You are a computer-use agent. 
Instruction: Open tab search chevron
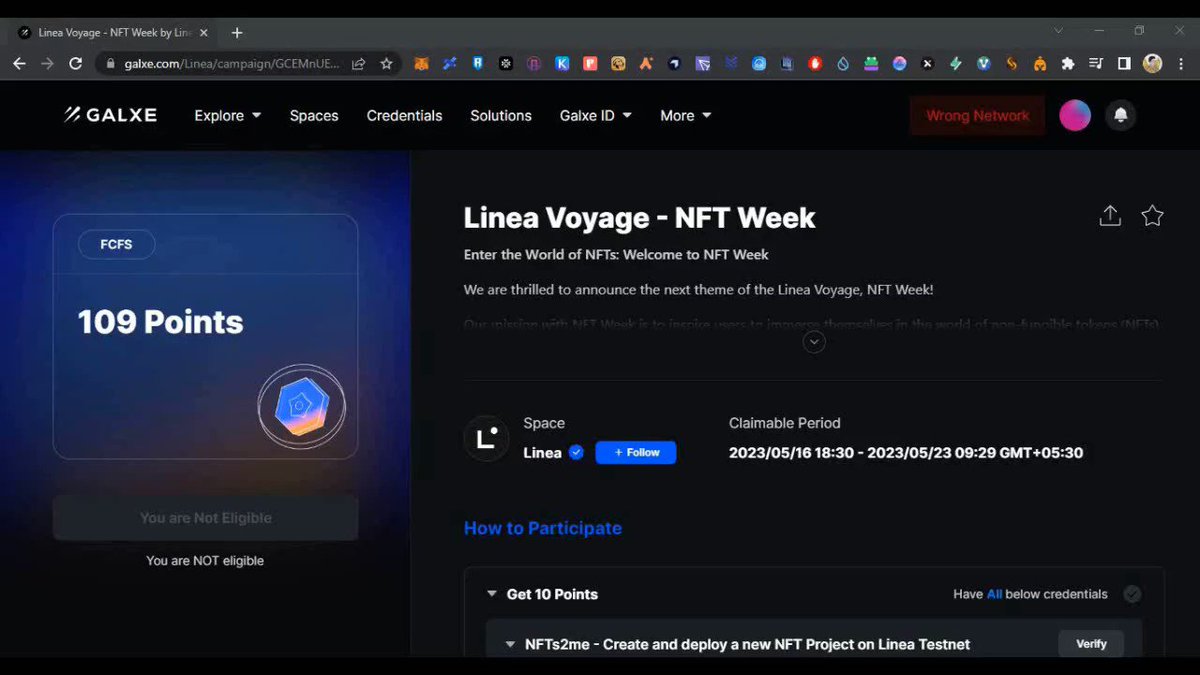(1059, 31)
